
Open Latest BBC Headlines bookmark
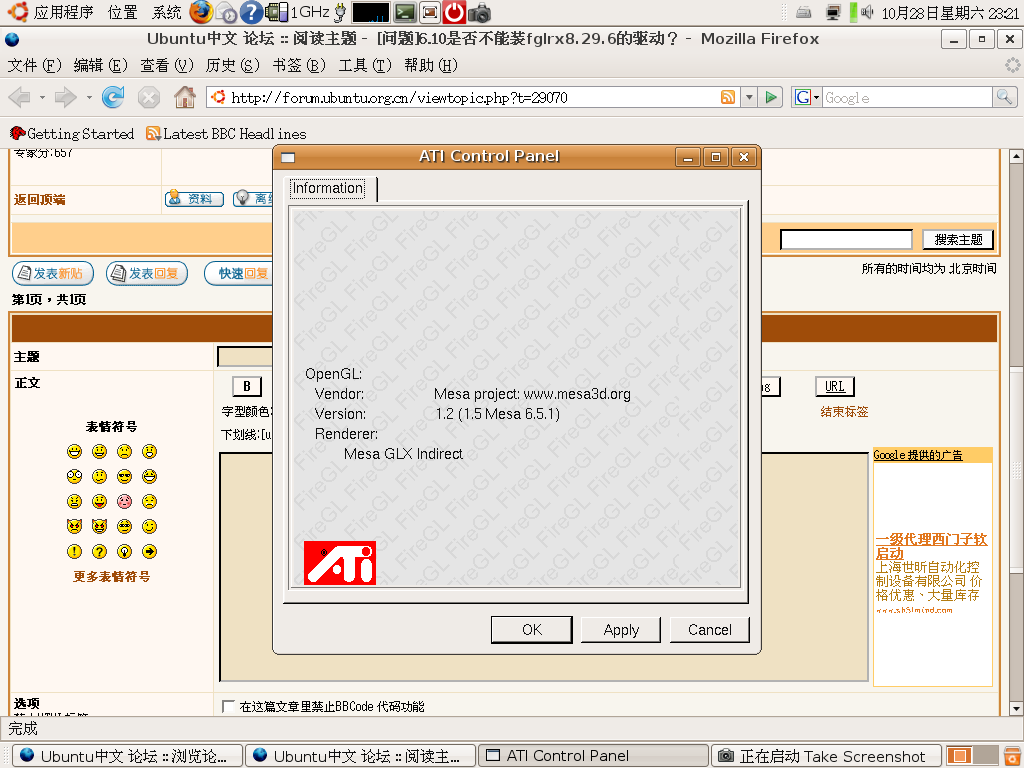(x=227, y=134)
